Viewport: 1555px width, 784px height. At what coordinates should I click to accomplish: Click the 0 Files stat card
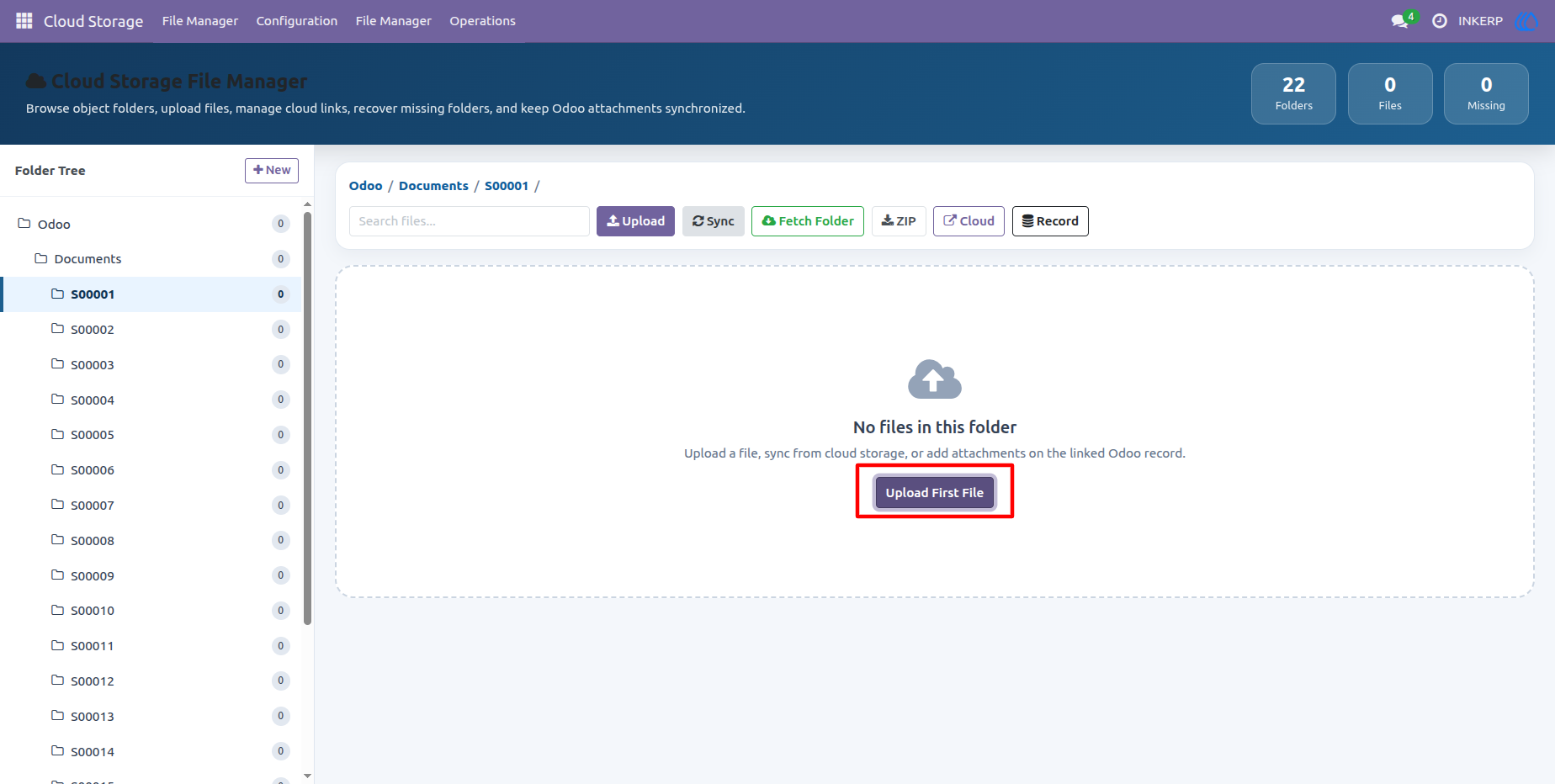coord(1390,93)
